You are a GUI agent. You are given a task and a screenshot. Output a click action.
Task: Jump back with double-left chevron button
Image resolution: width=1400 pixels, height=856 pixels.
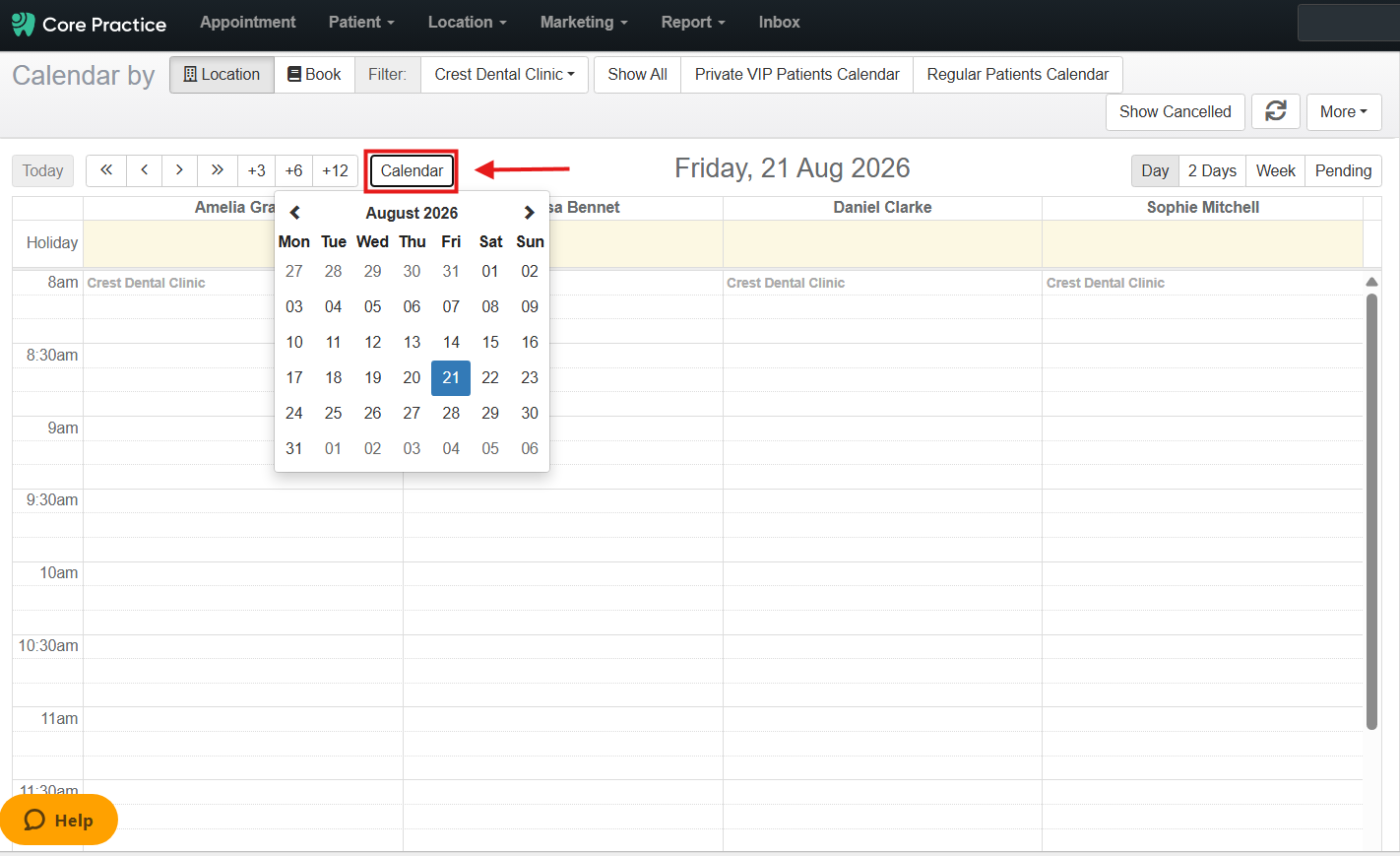click(106, 170)
